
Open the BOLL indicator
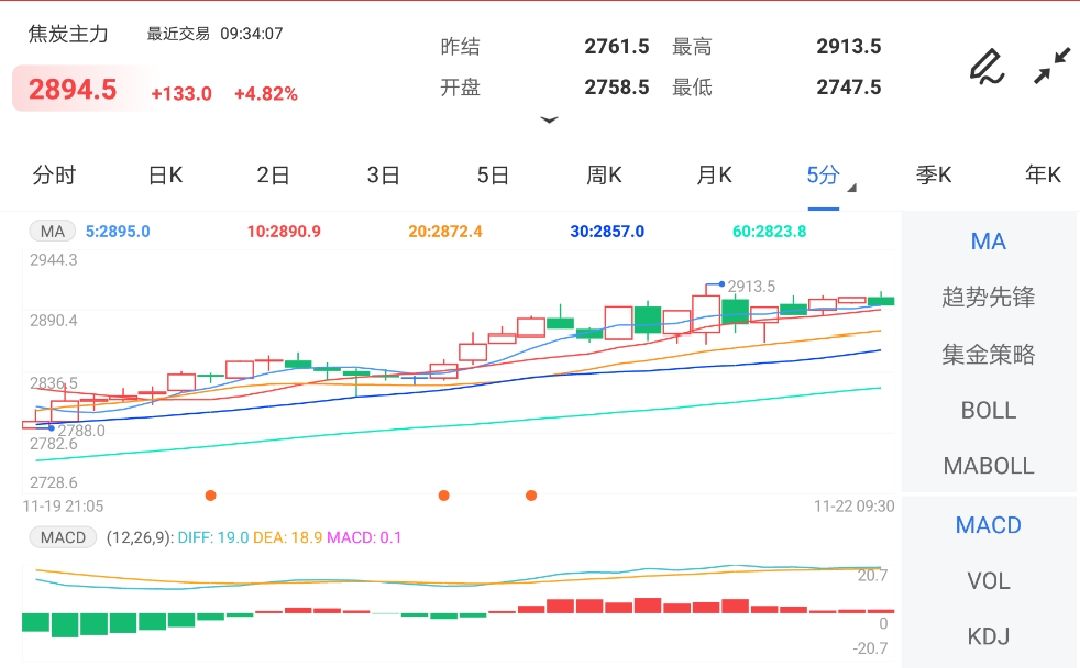pyautogui.click(x=988, y=410)
